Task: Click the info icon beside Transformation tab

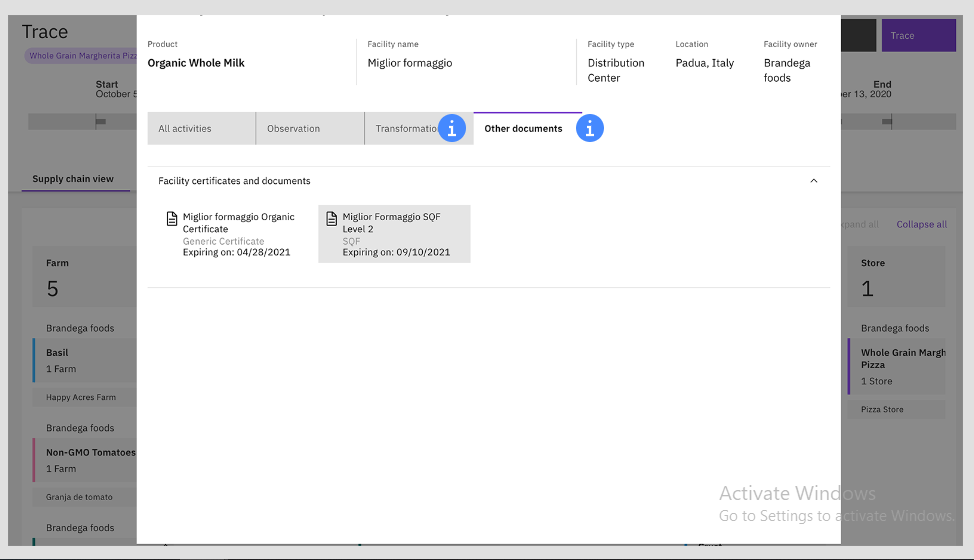Action: [x=452, y=129]
